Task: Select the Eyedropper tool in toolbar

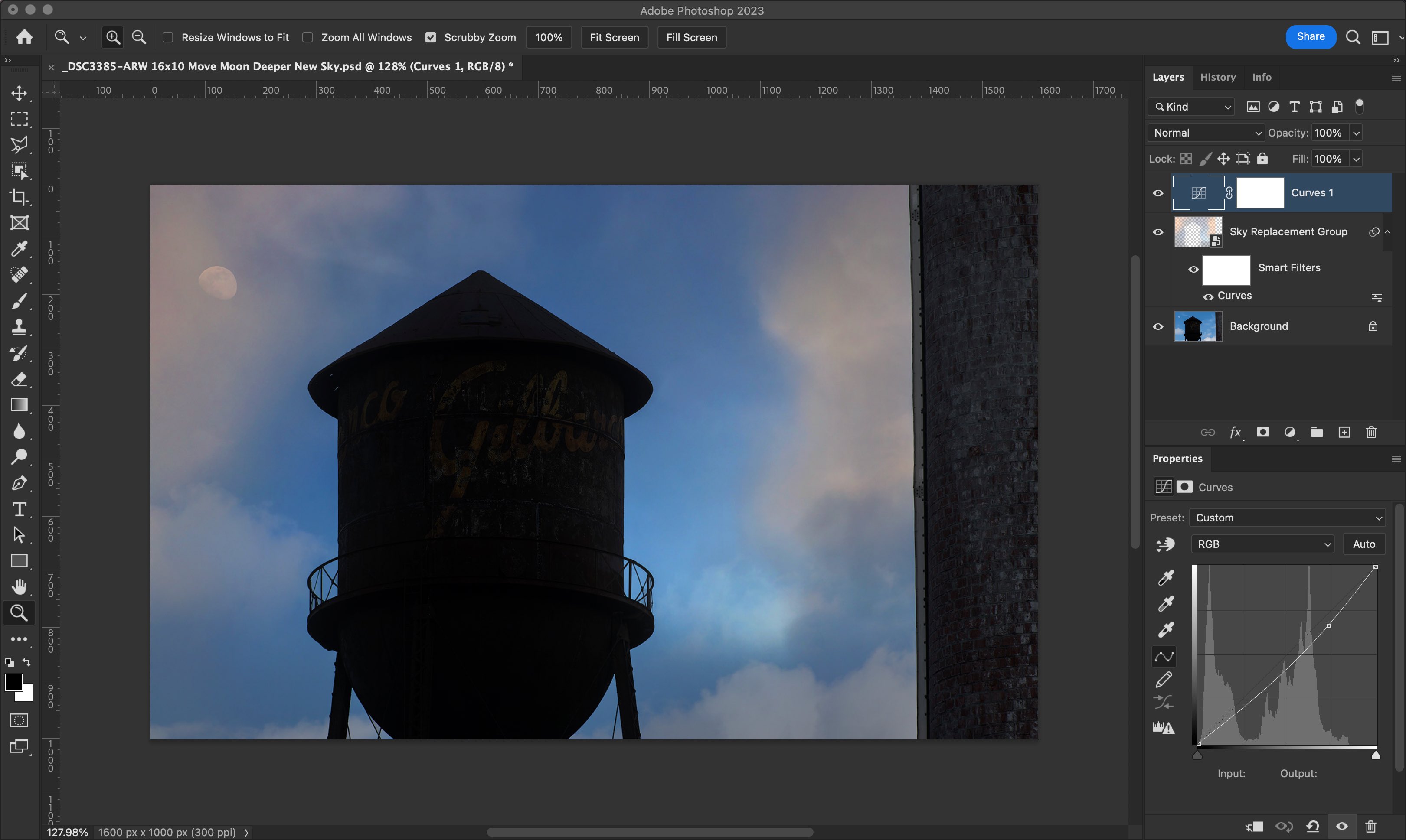Action: tap(19, 249)
